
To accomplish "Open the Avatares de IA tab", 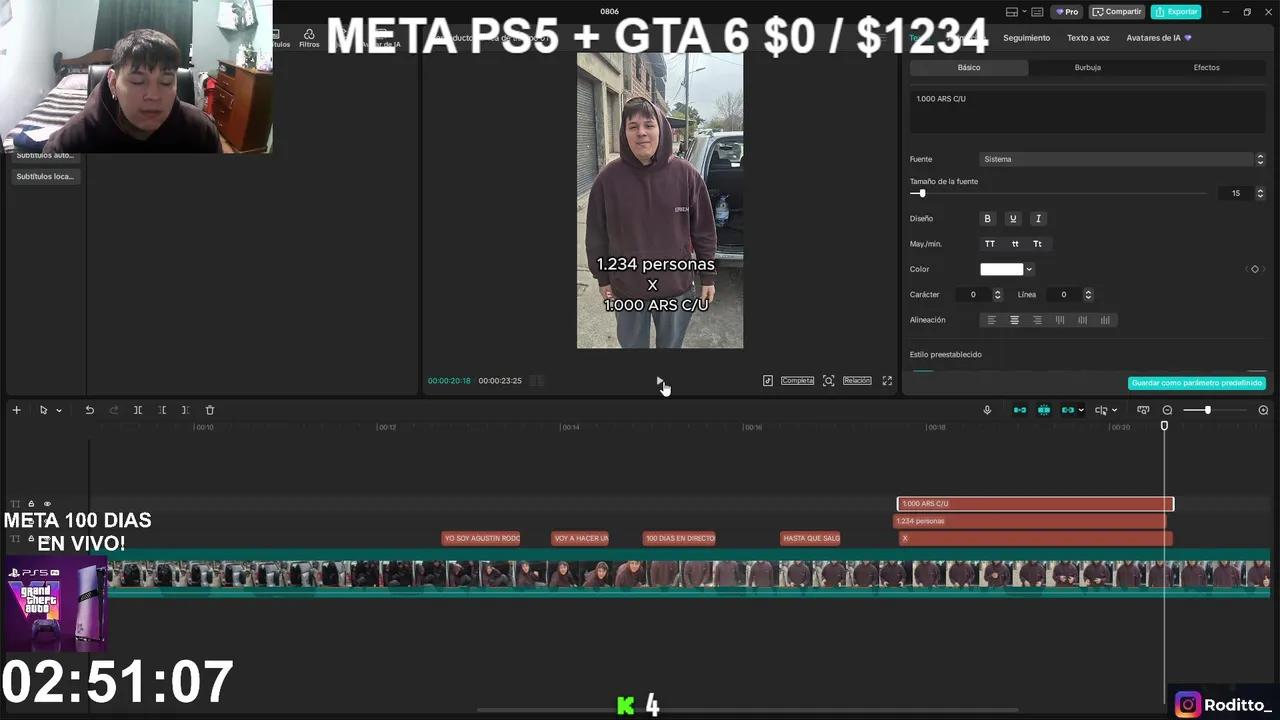I will click(1158, 38).
